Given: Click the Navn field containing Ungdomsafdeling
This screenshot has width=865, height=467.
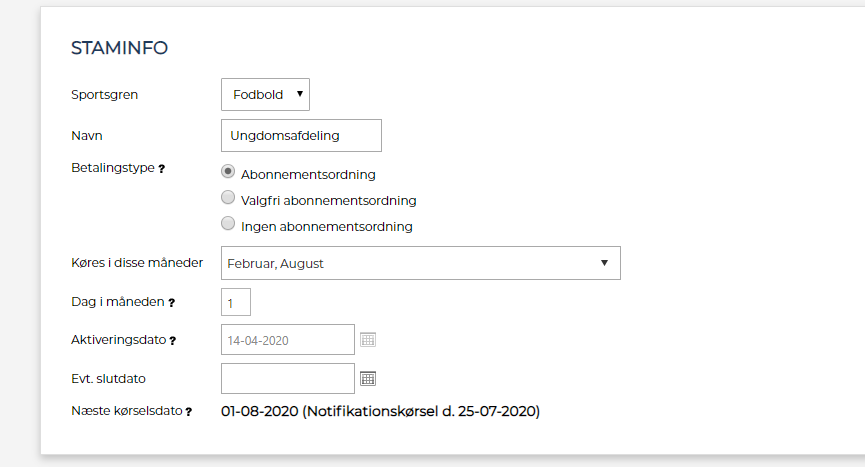Looking at the screenshot, I should (x=301, y=135).
